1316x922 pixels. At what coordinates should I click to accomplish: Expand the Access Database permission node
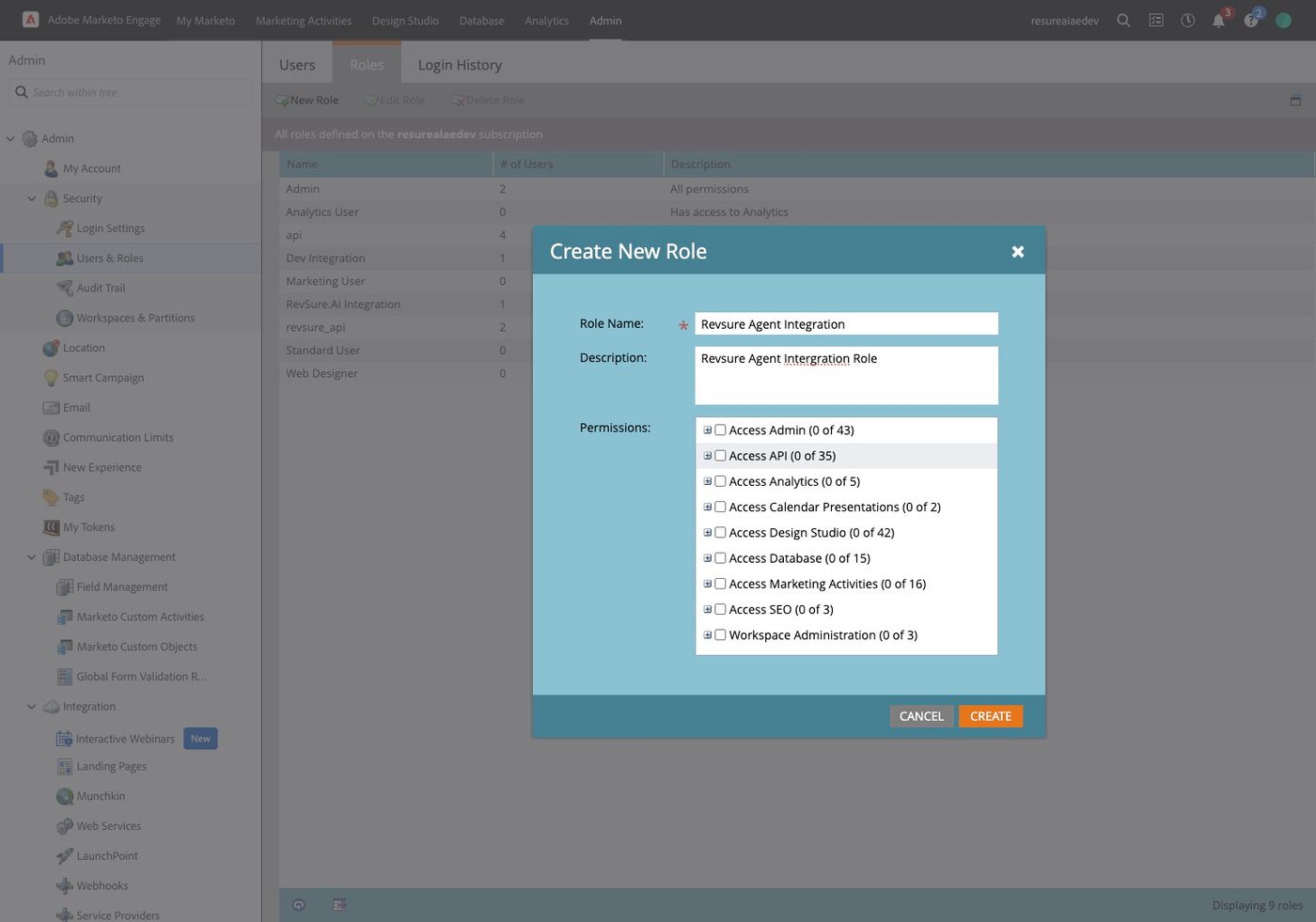(708, 558)
